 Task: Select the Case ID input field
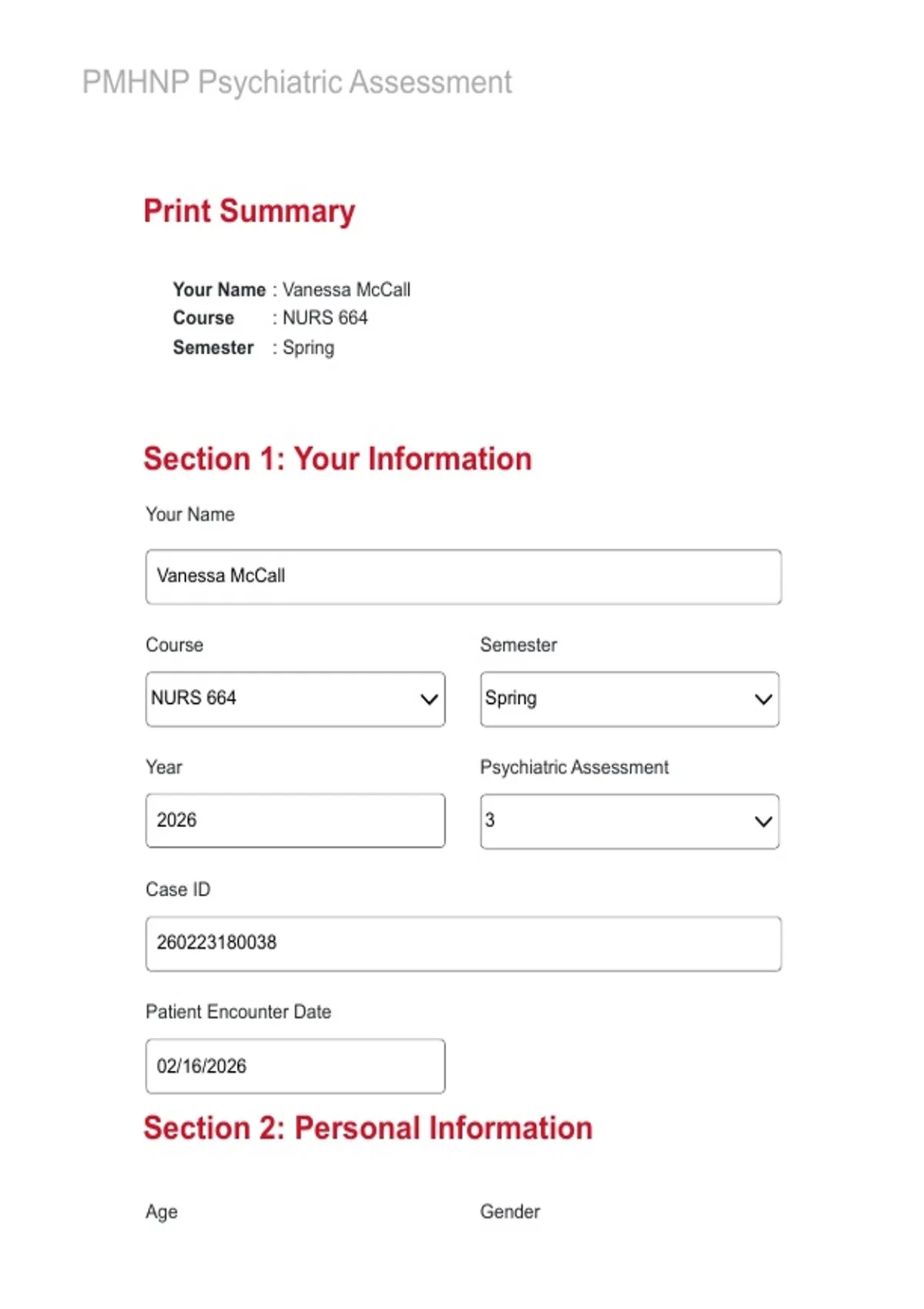click(464, 943)
